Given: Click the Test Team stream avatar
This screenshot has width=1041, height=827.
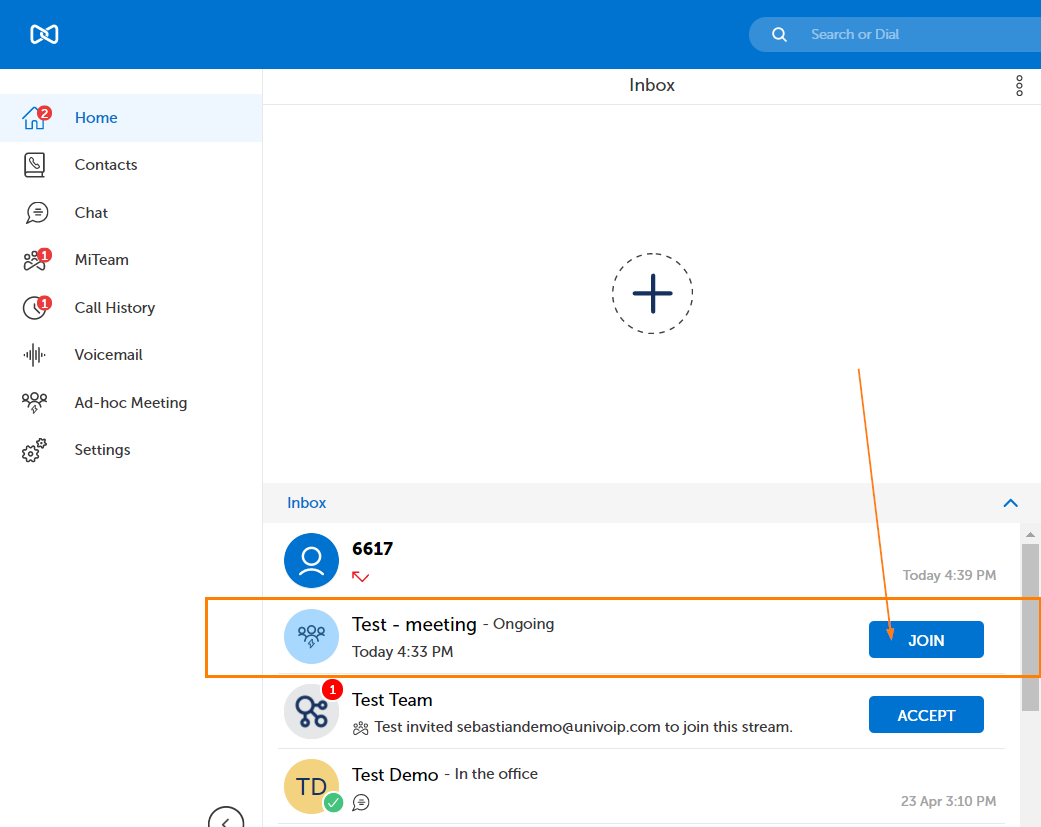Looking at the screenshot, I should (x=311, y=712).
